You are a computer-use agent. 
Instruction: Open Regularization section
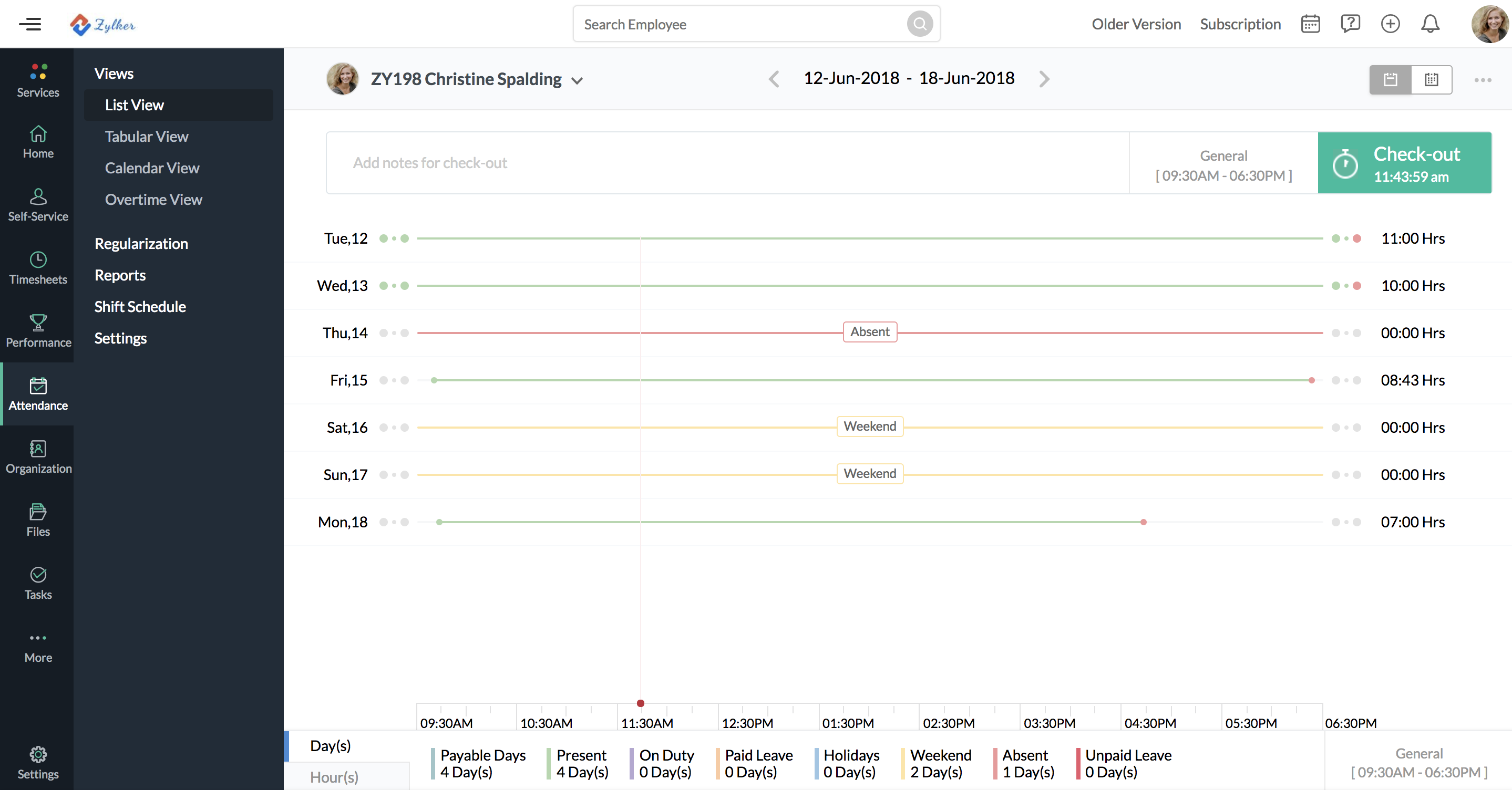click(x=141, y=243)
